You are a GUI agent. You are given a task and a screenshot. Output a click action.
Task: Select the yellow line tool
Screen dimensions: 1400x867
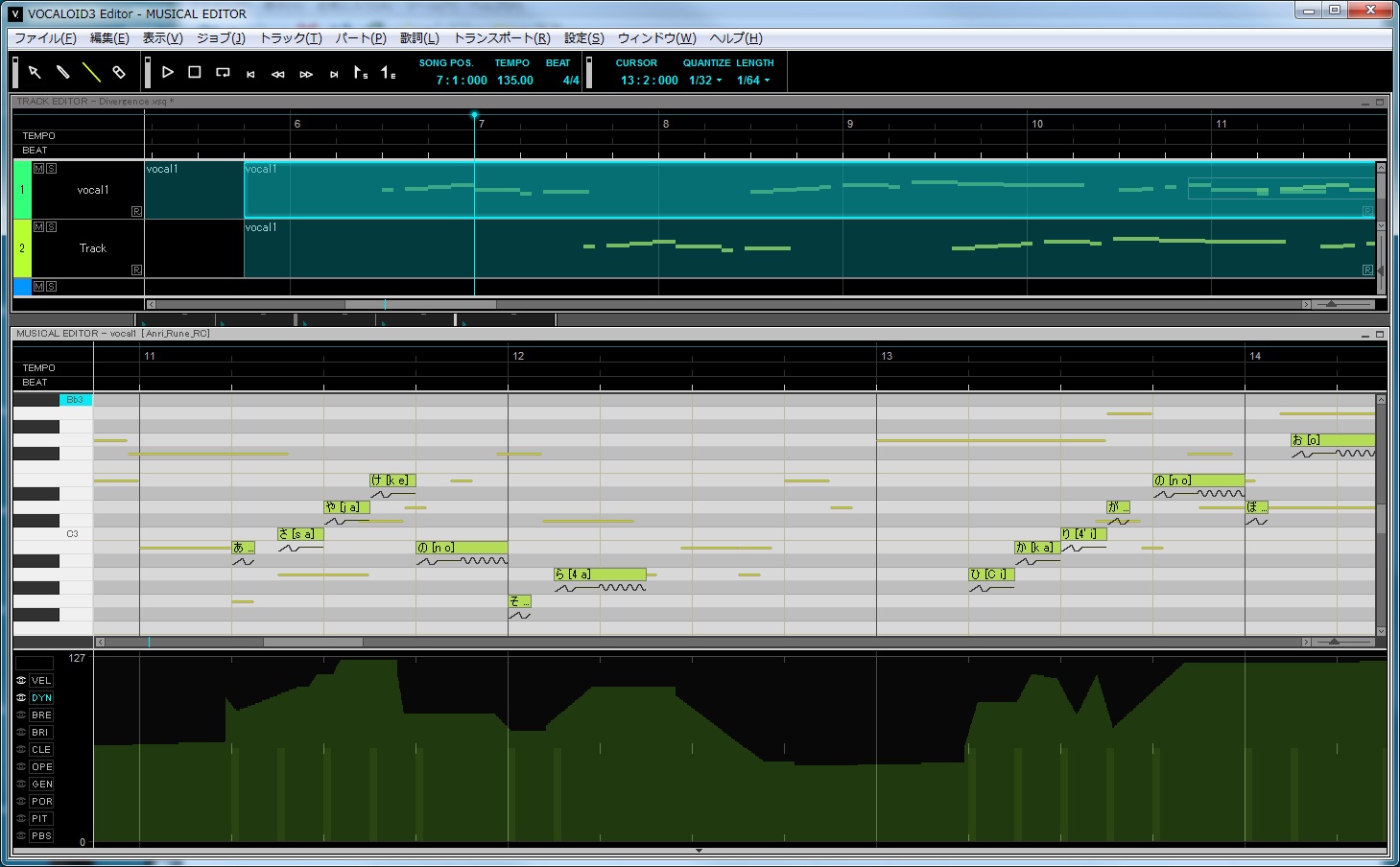(x=91, y=72)
